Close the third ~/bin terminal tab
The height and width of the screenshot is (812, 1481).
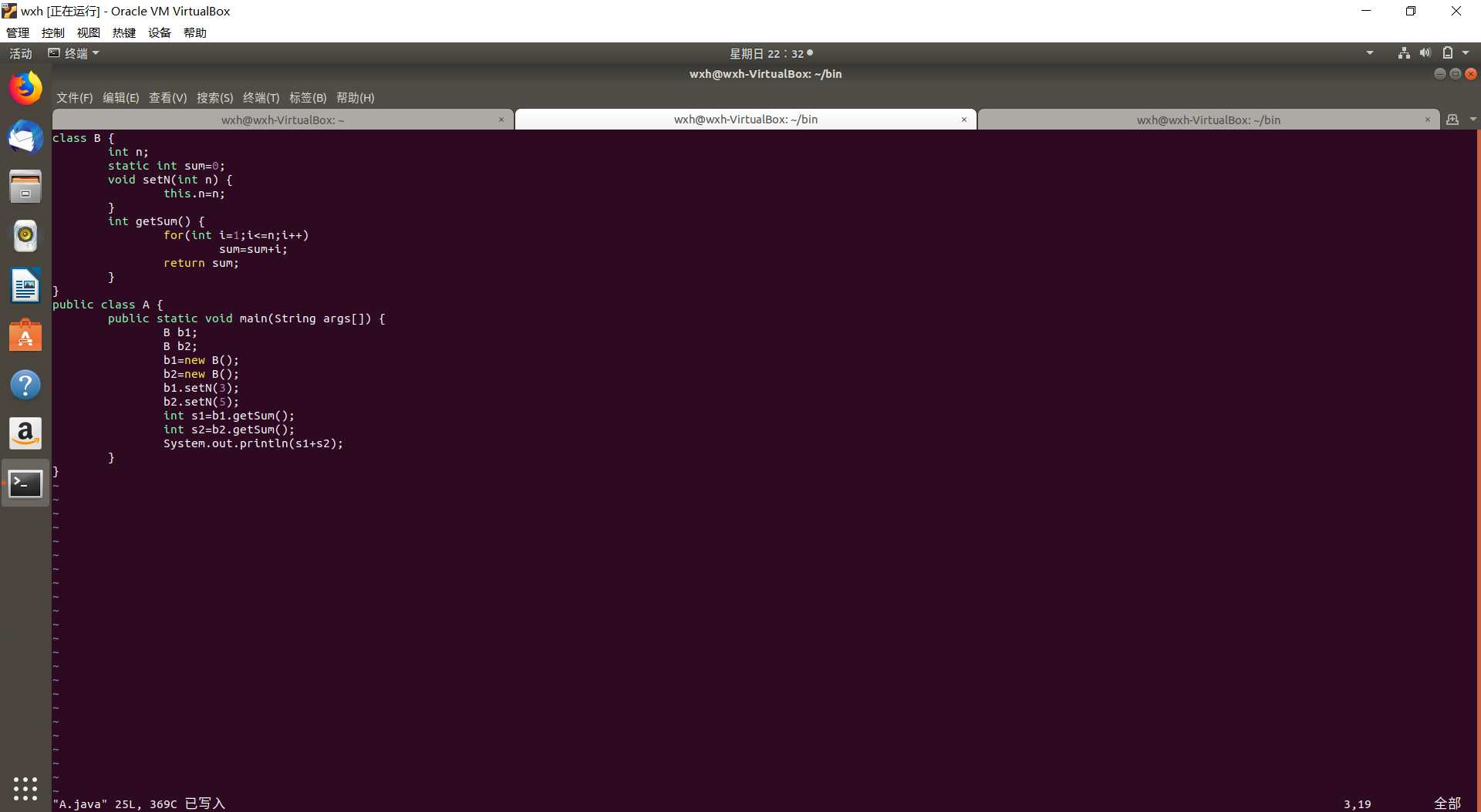coord(1428,120)
